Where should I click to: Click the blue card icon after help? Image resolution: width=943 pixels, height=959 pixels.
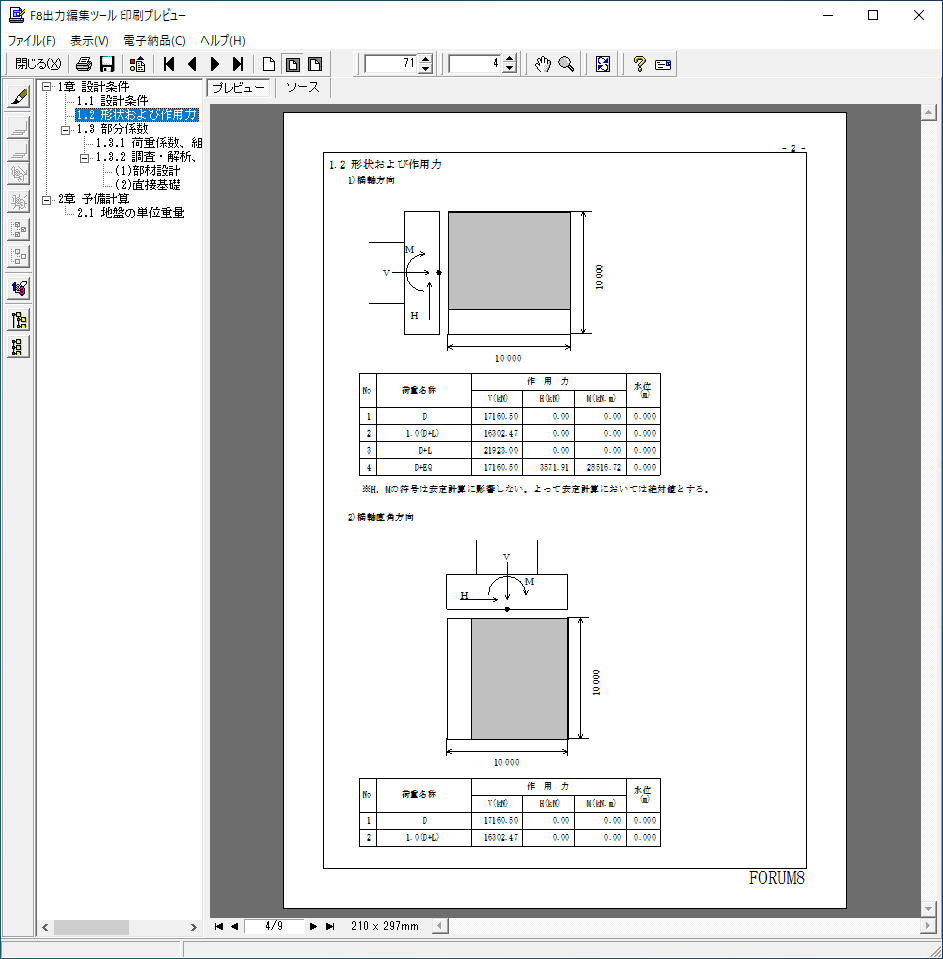pyautogui.click(x=663, y=64)
